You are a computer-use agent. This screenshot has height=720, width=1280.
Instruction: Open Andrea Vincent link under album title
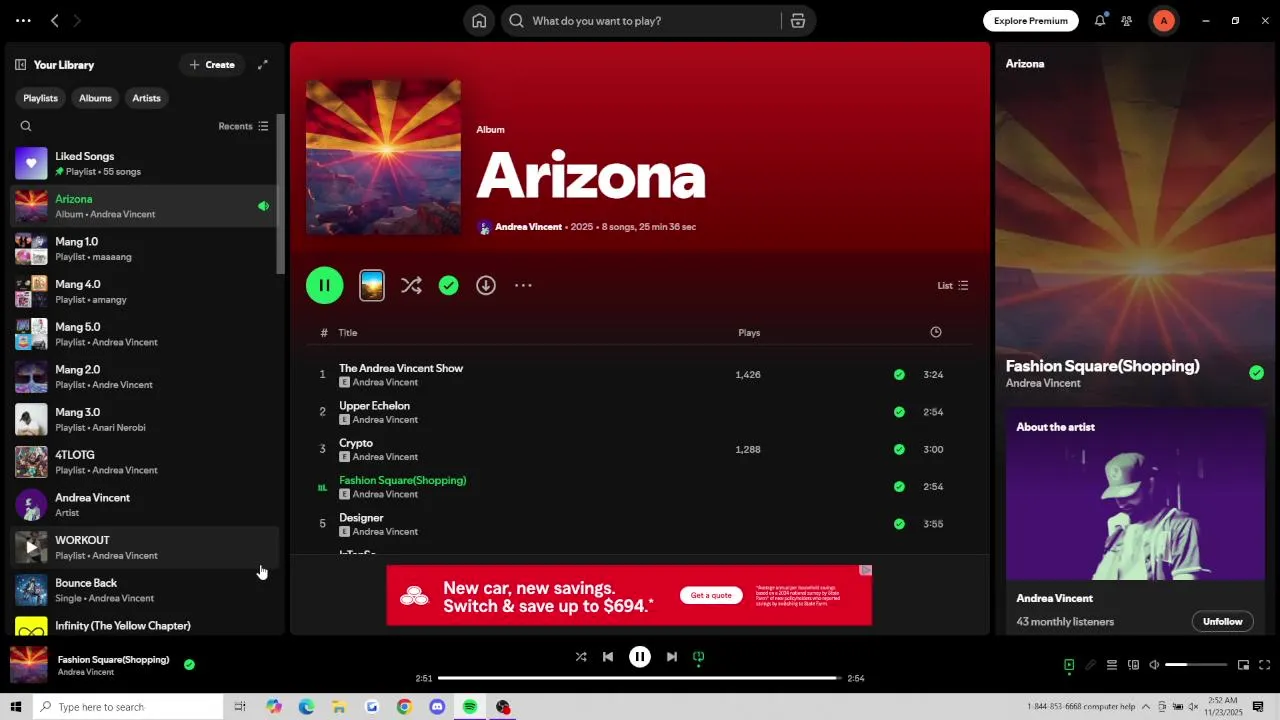528,227
